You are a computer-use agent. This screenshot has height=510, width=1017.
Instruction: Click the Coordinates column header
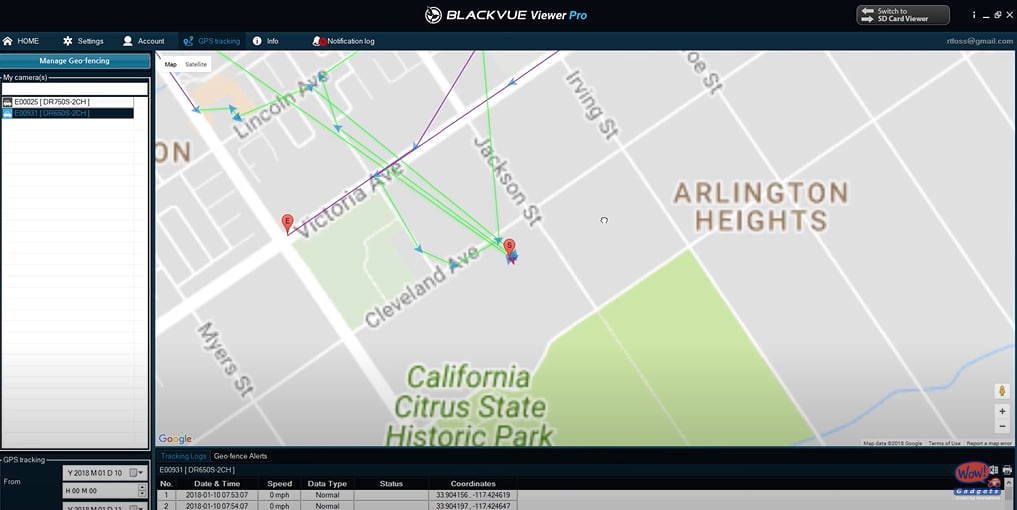click(x=473, y=483)
